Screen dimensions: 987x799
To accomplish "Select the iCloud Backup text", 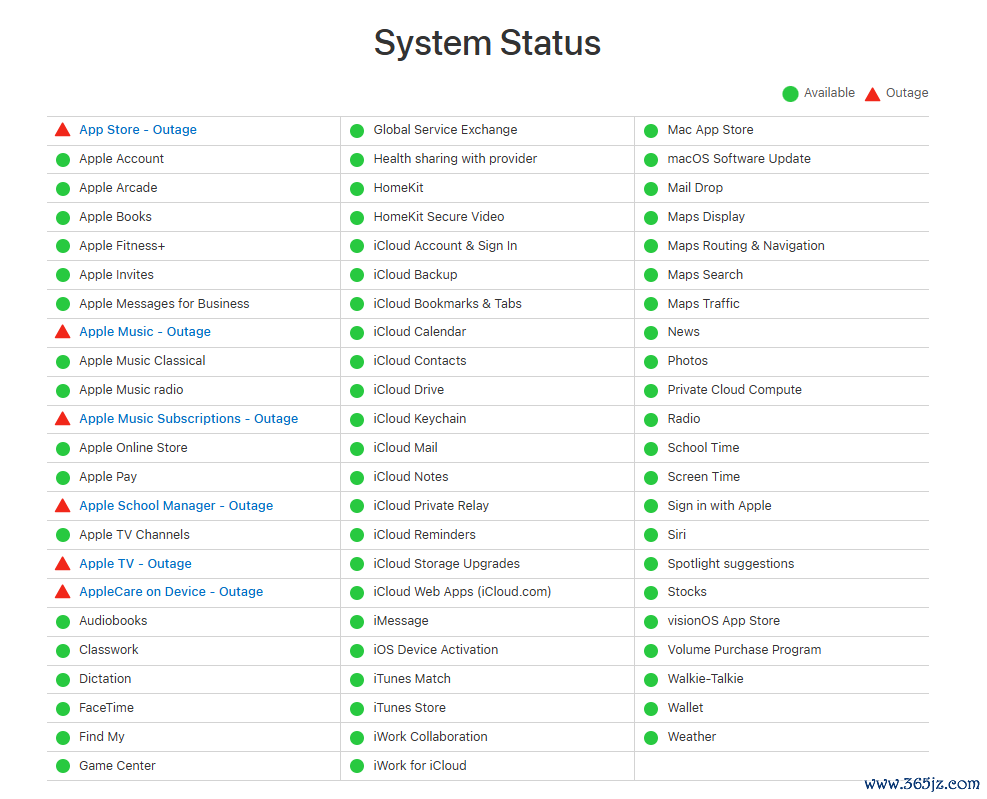I will [x=415, y=275].
